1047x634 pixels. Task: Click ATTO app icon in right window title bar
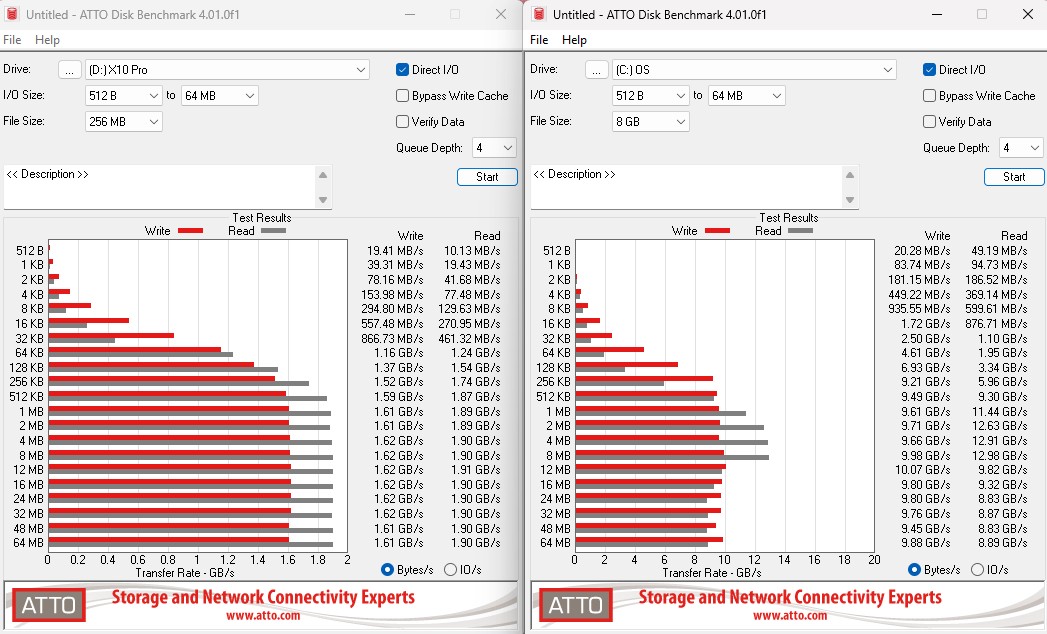point(538,14)
